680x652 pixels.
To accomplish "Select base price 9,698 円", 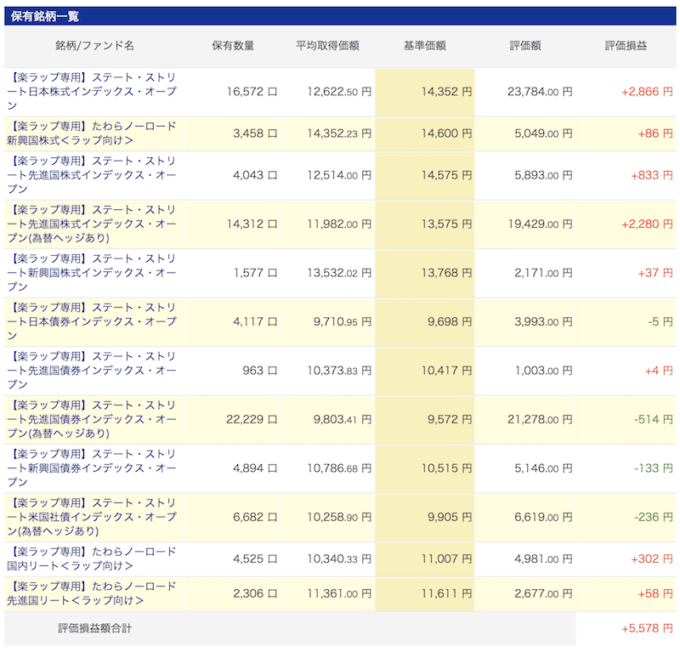I will (449, 321).
